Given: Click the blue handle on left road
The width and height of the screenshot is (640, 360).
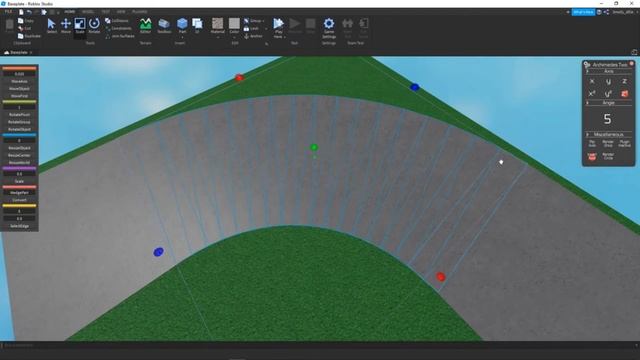Looking at the screenshot, I should [x=158, y=252].
